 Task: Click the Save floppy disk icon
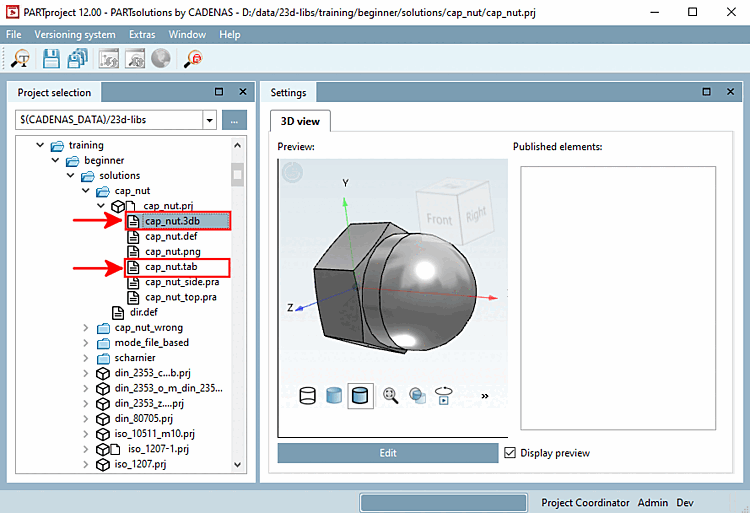point(51,59)
